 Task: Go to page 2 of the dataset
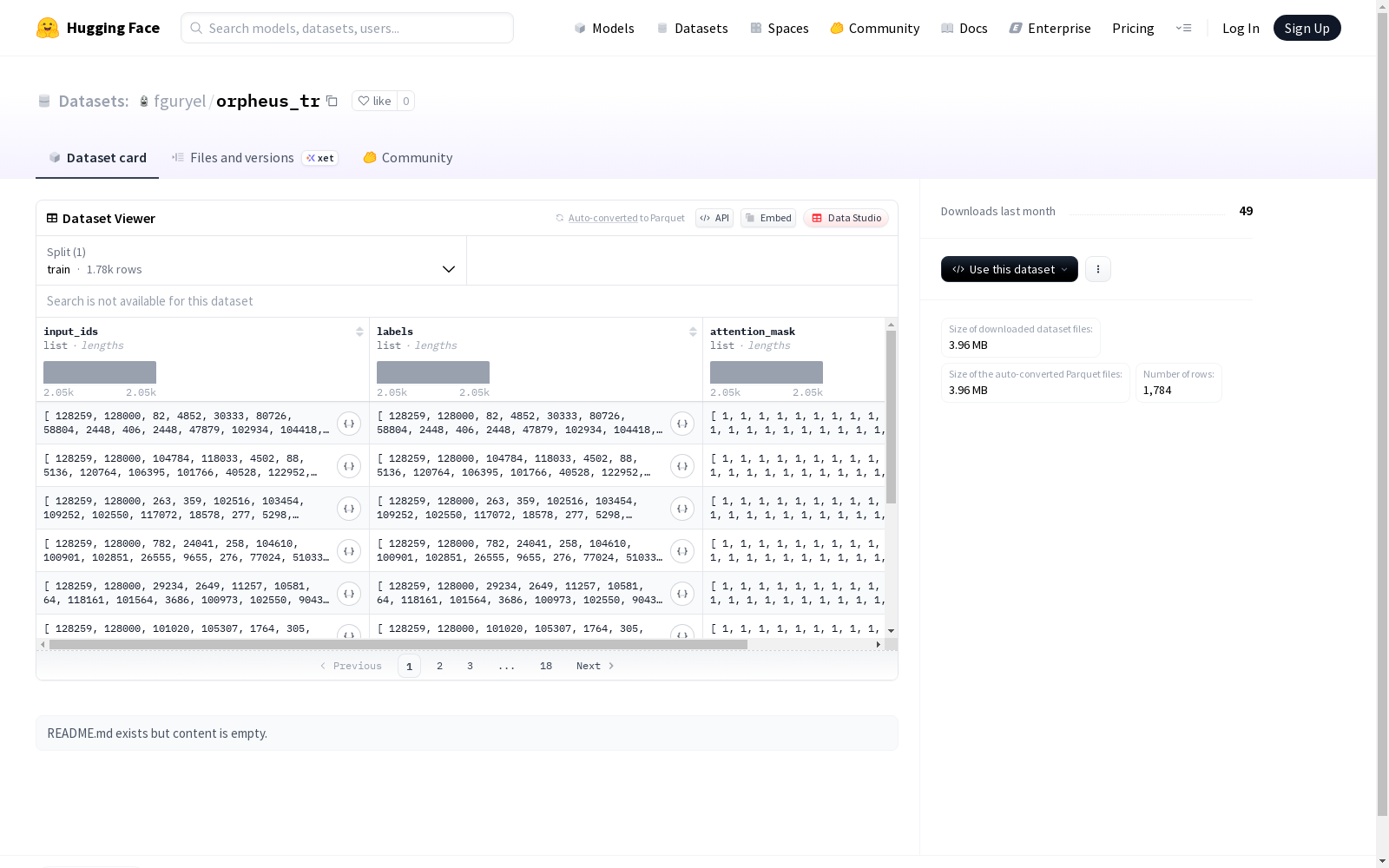coord(439,666)
